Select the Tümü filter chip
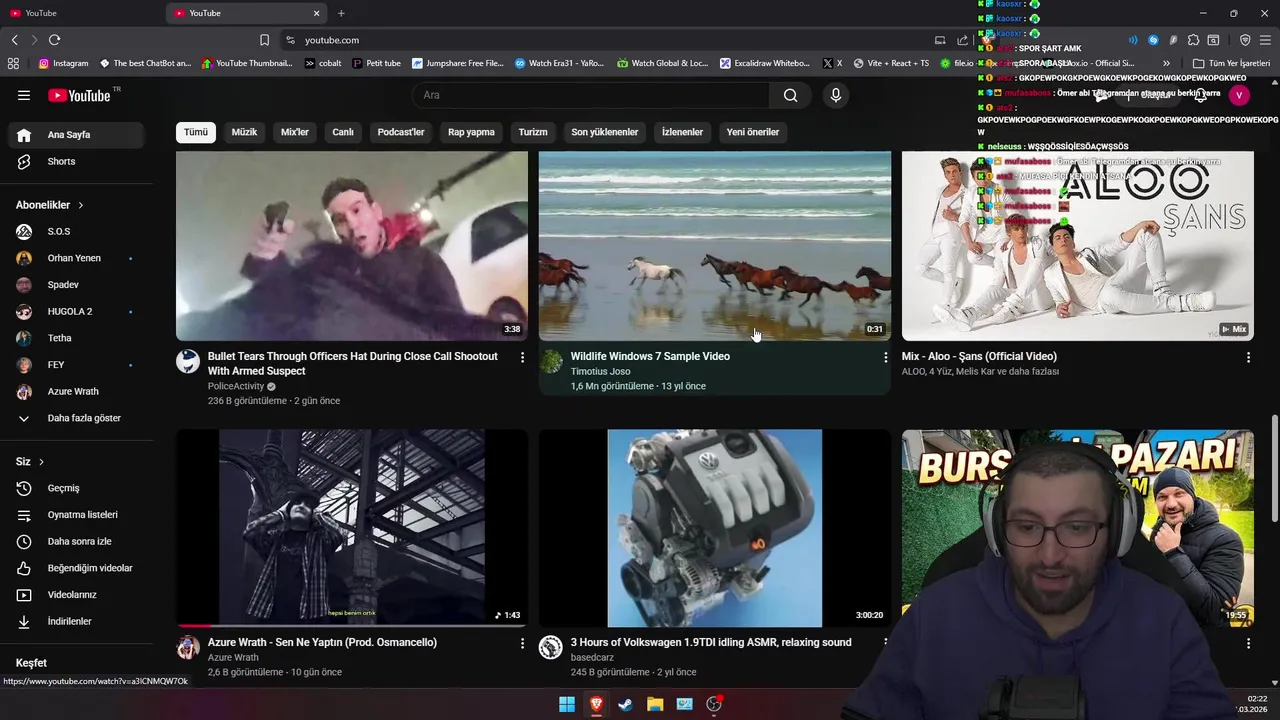 tap(196, 132)
